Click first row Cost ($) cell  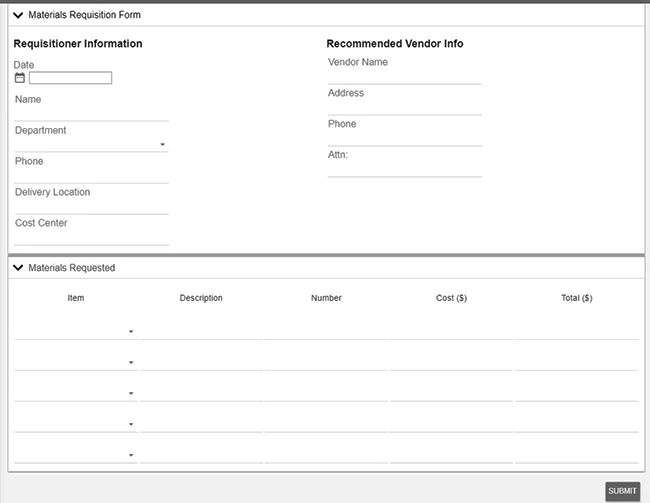(451, 329)
